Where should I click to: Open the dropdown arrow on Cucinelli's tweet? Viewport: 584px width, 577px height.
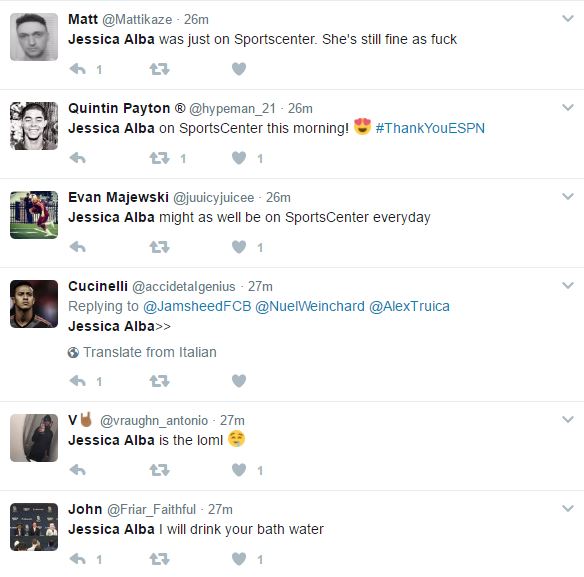(x=568, y=285)
